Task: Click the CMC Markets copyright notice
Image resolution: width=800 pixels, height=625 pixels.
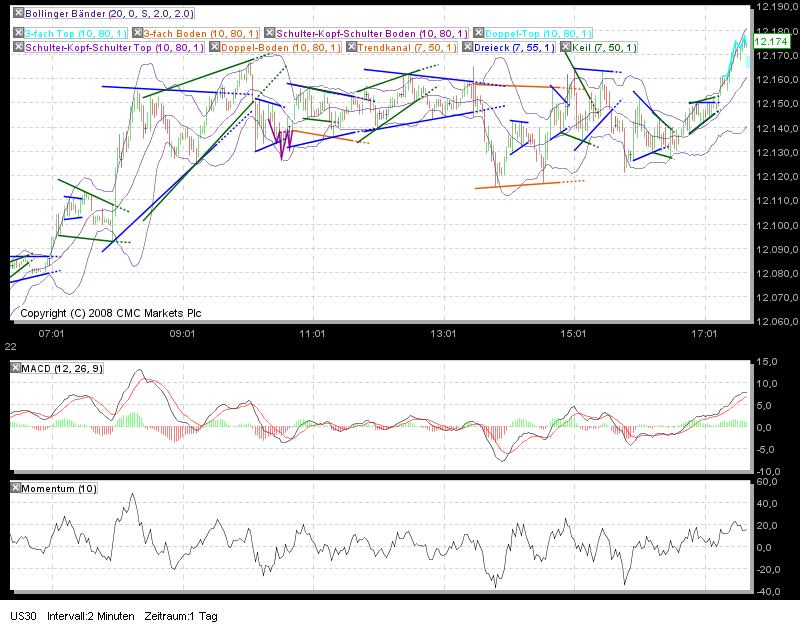Action: click(x=108, y=313)
